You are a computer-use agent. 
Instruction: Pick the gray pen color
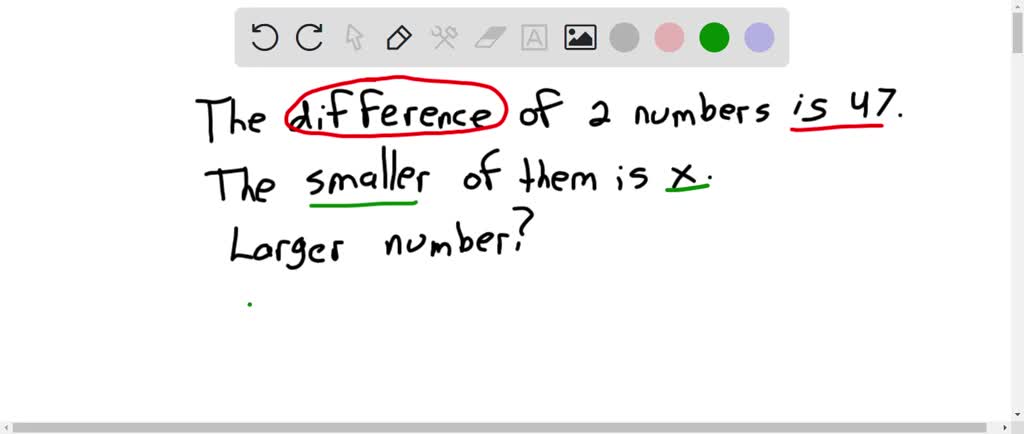click(x=624, y=38)
